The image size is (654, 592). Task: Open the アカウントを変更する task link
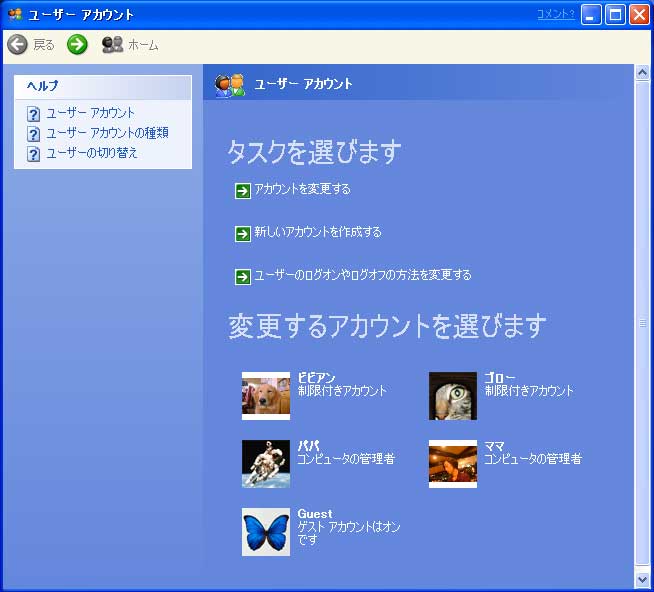302,189
